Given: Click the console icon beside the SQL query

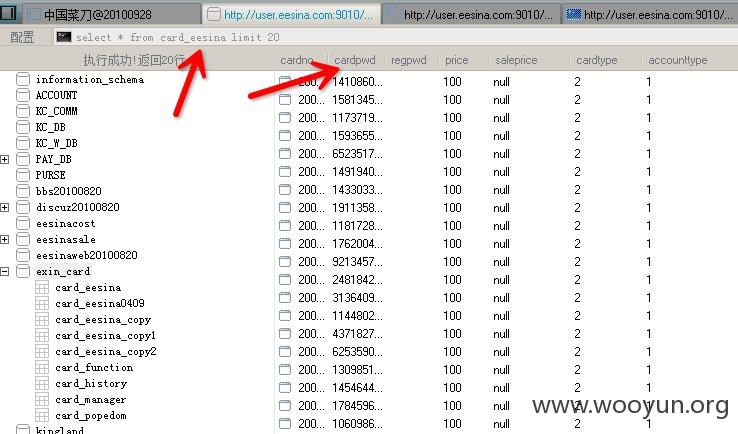Looking at the screenshot, I should click(64, 37).
